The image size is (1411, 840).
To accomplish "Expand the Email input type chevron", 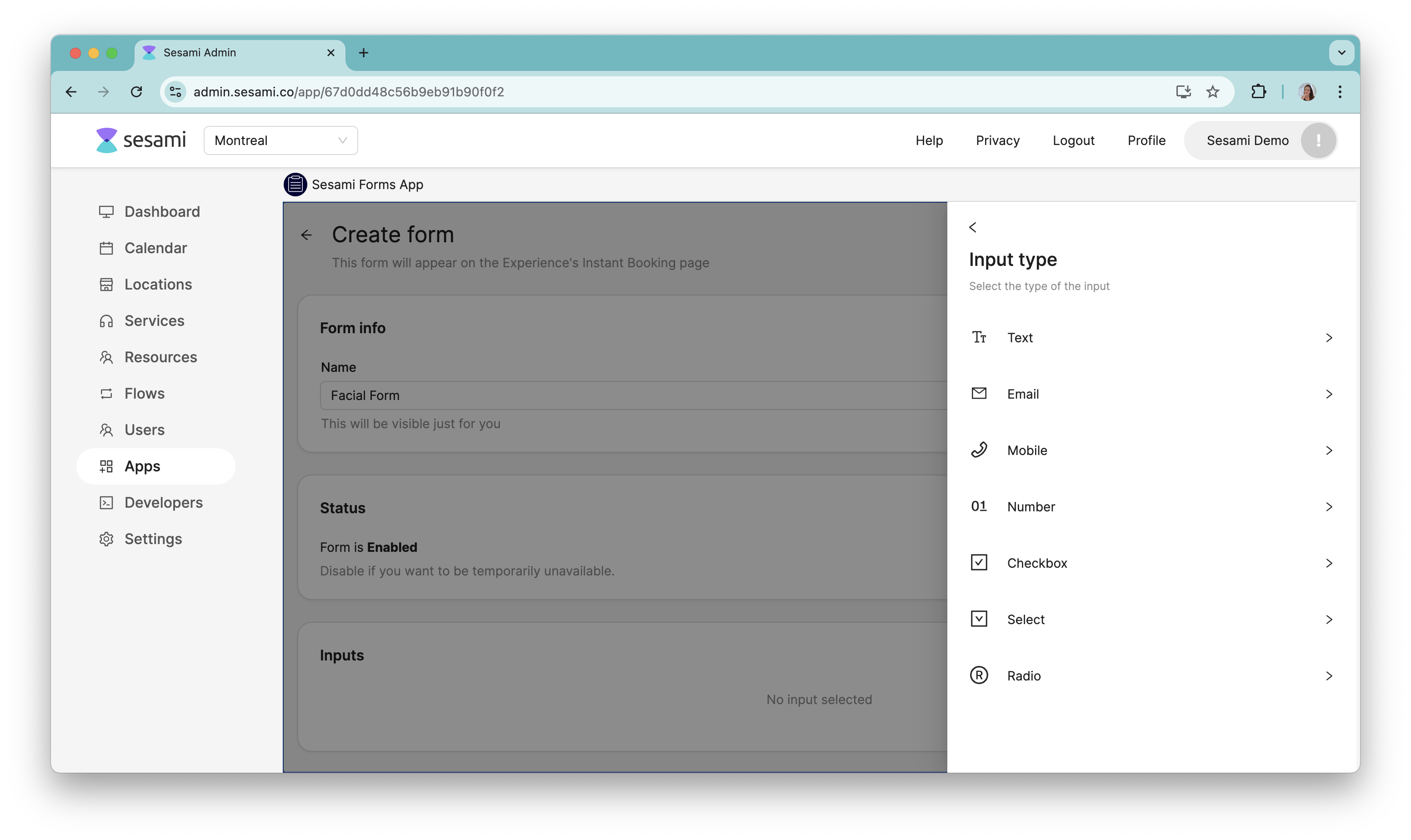I will tap(1329, 394).
